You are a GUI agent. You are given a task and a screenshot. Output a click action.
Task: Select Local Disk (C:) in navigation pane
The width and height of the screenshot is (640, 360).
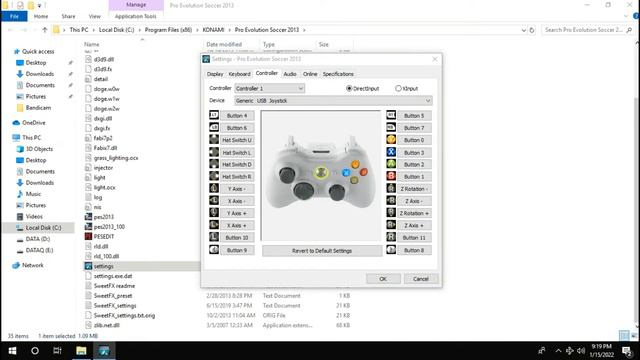43,227
